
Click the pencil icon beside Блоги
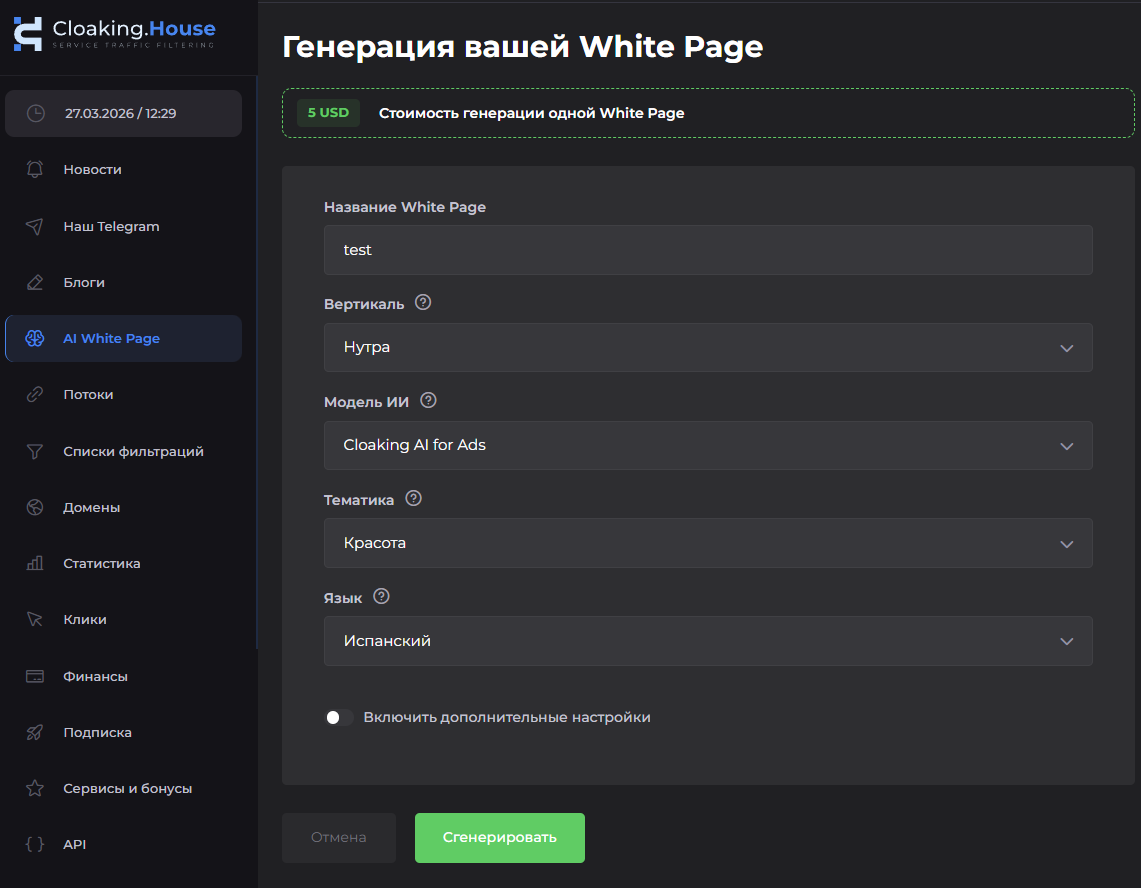tap(35, 283)
